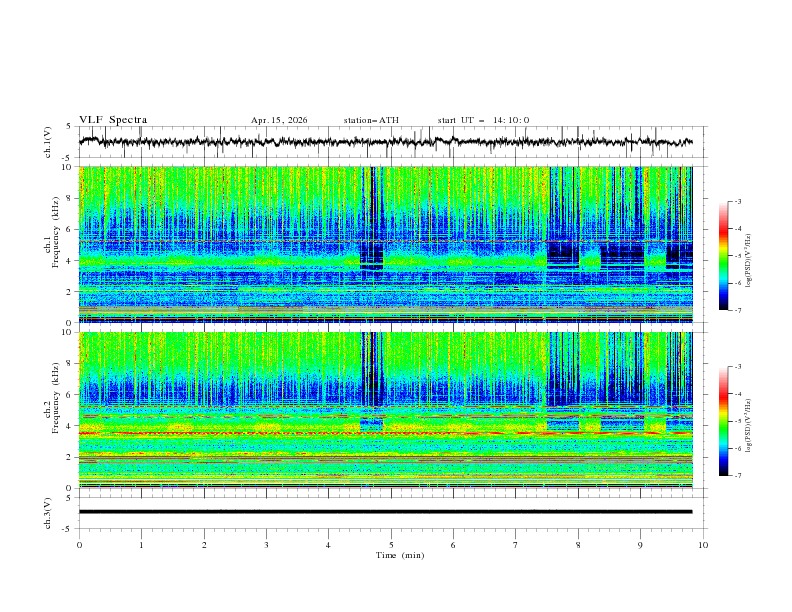Click time axis tick label '8'

click(578, 545)
